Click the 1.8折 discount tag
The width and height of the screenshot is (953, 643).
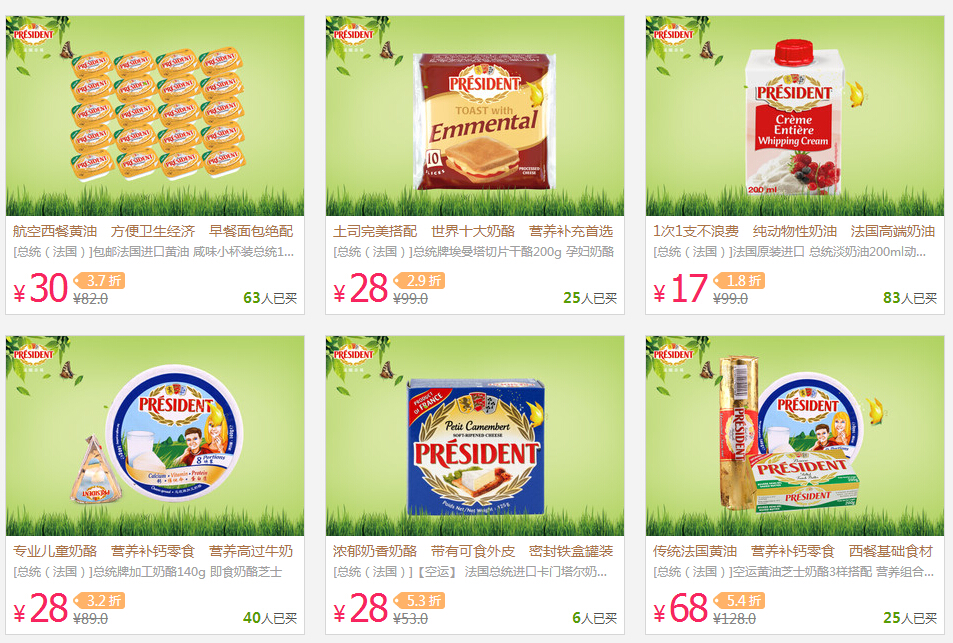click(739, 281)
